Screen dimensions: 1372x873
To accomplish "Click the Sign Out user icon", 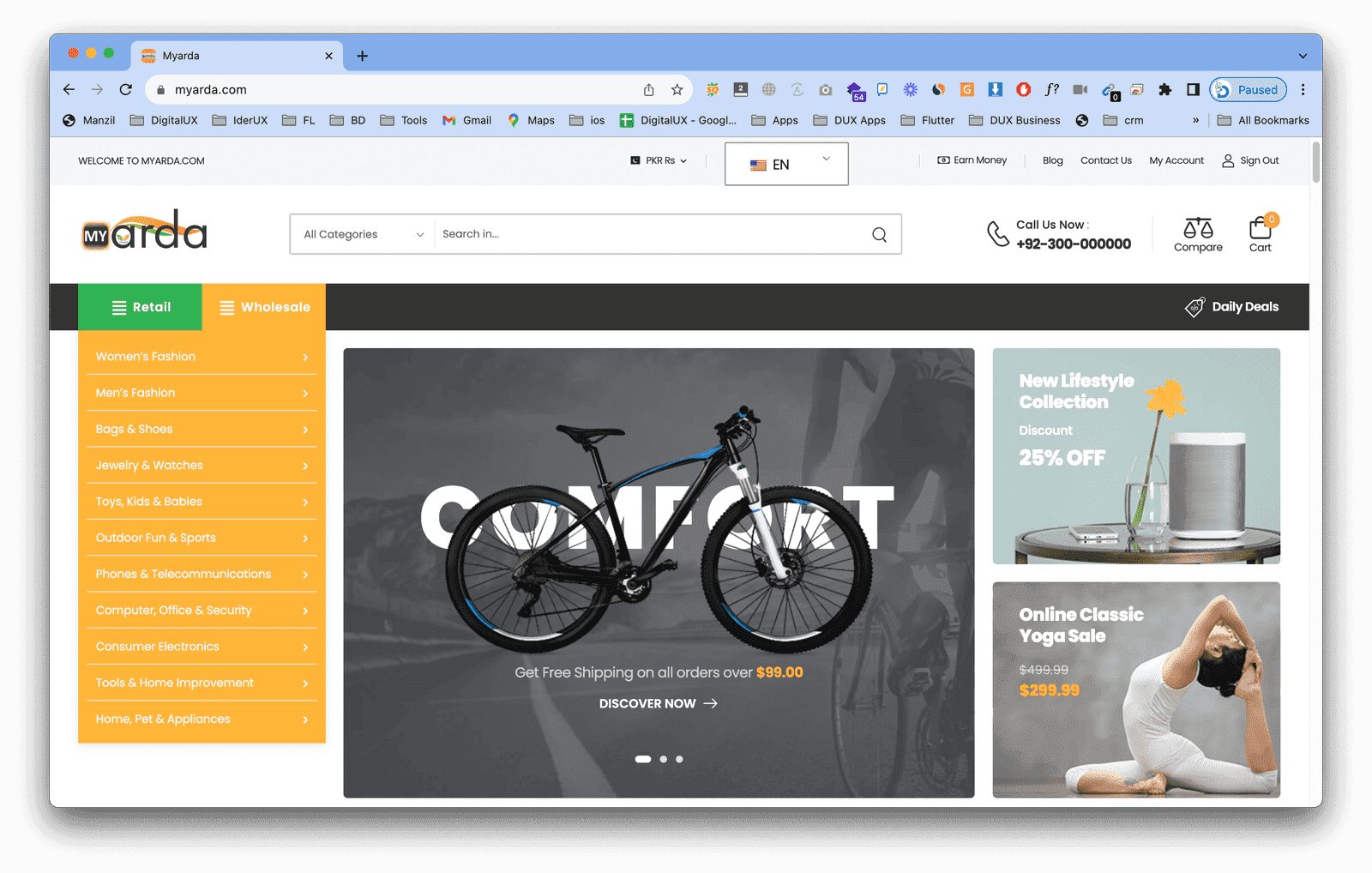I will (1228, 160).
